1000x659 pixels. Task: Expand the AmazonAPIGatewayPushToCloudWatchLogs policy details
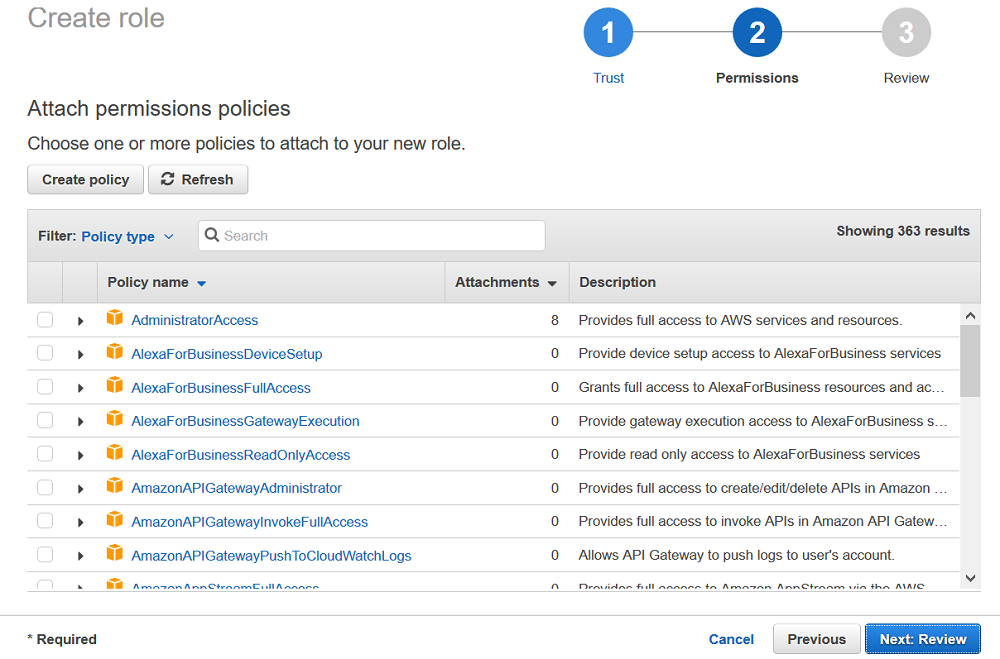pos(80,556)
